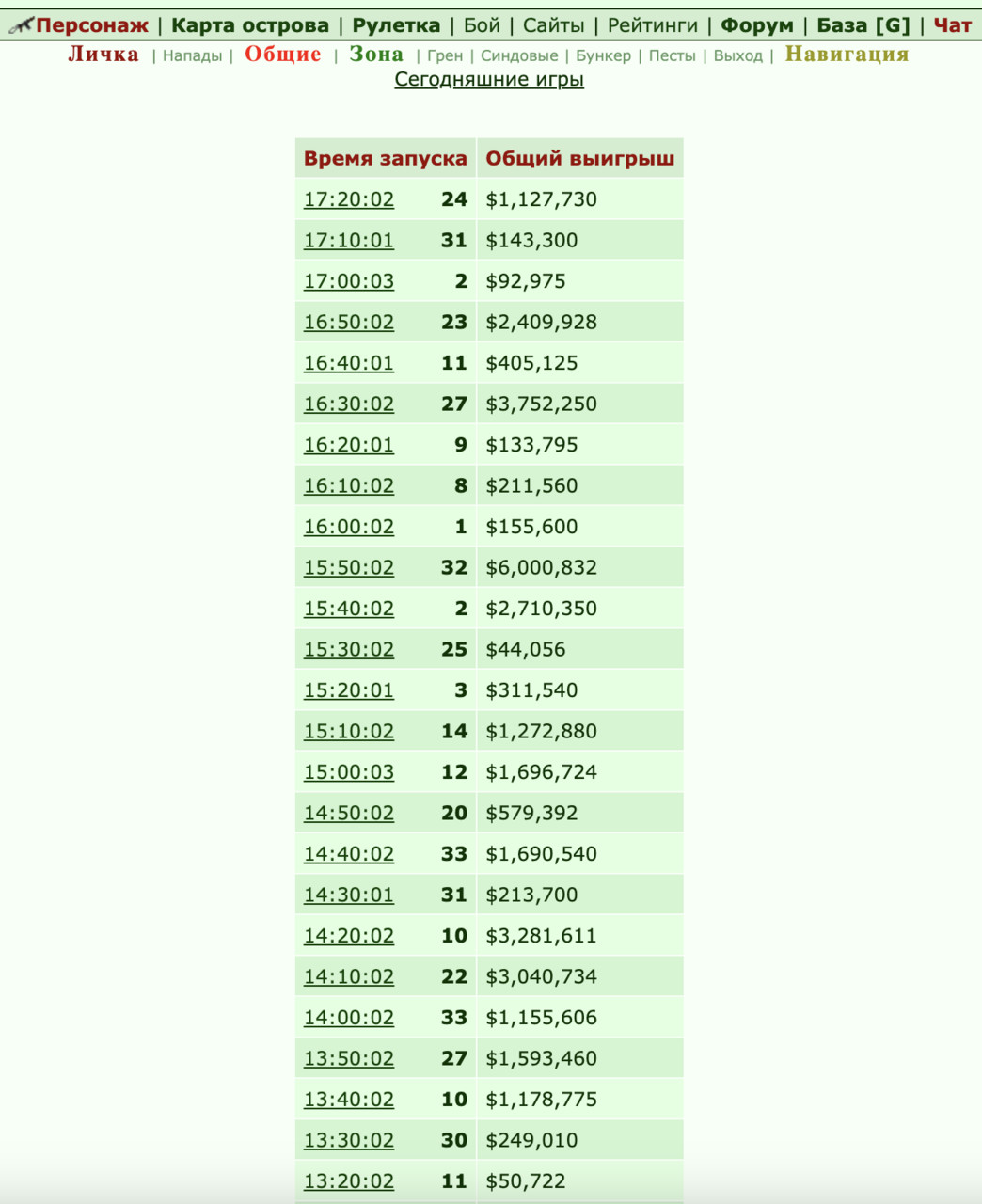This screenshot has width=982, height=1204.
Task: Switch to the Личка chat tab
Action: [103, 55]
